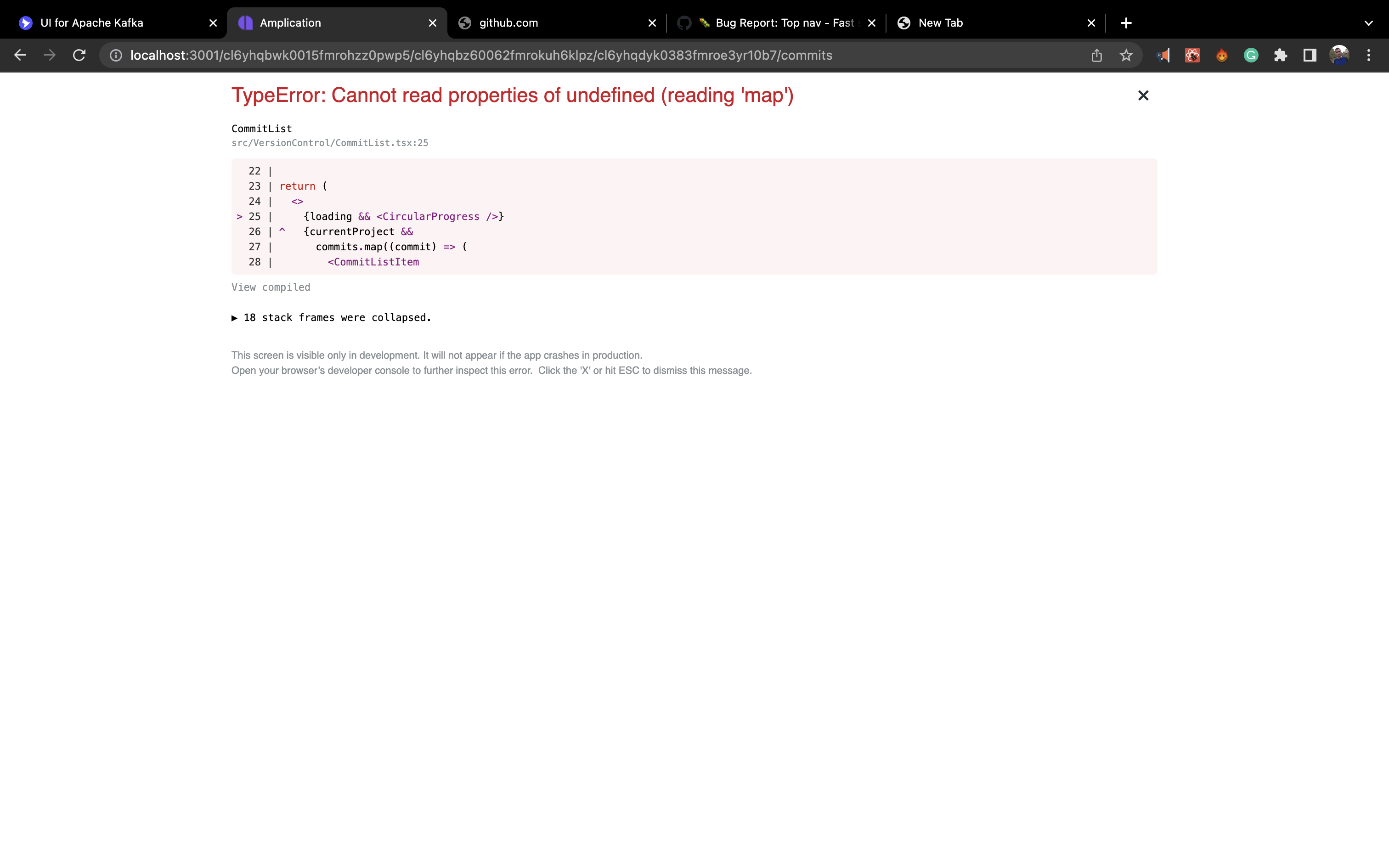1389x868 pixels.
Task: Click the View compiled link
Action: (271, 287)
